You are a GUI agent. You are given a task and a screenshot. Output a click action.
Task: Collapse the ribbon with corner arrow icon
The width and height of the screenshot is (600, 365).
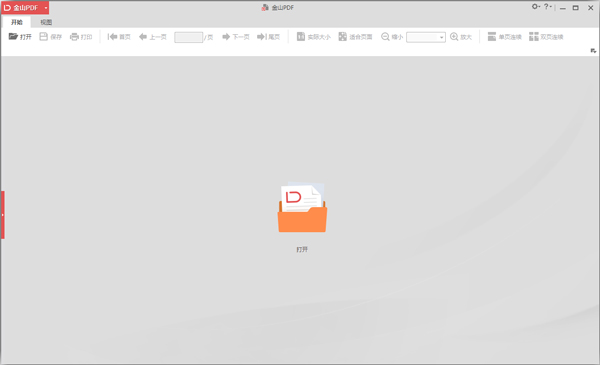pos(593,51)
